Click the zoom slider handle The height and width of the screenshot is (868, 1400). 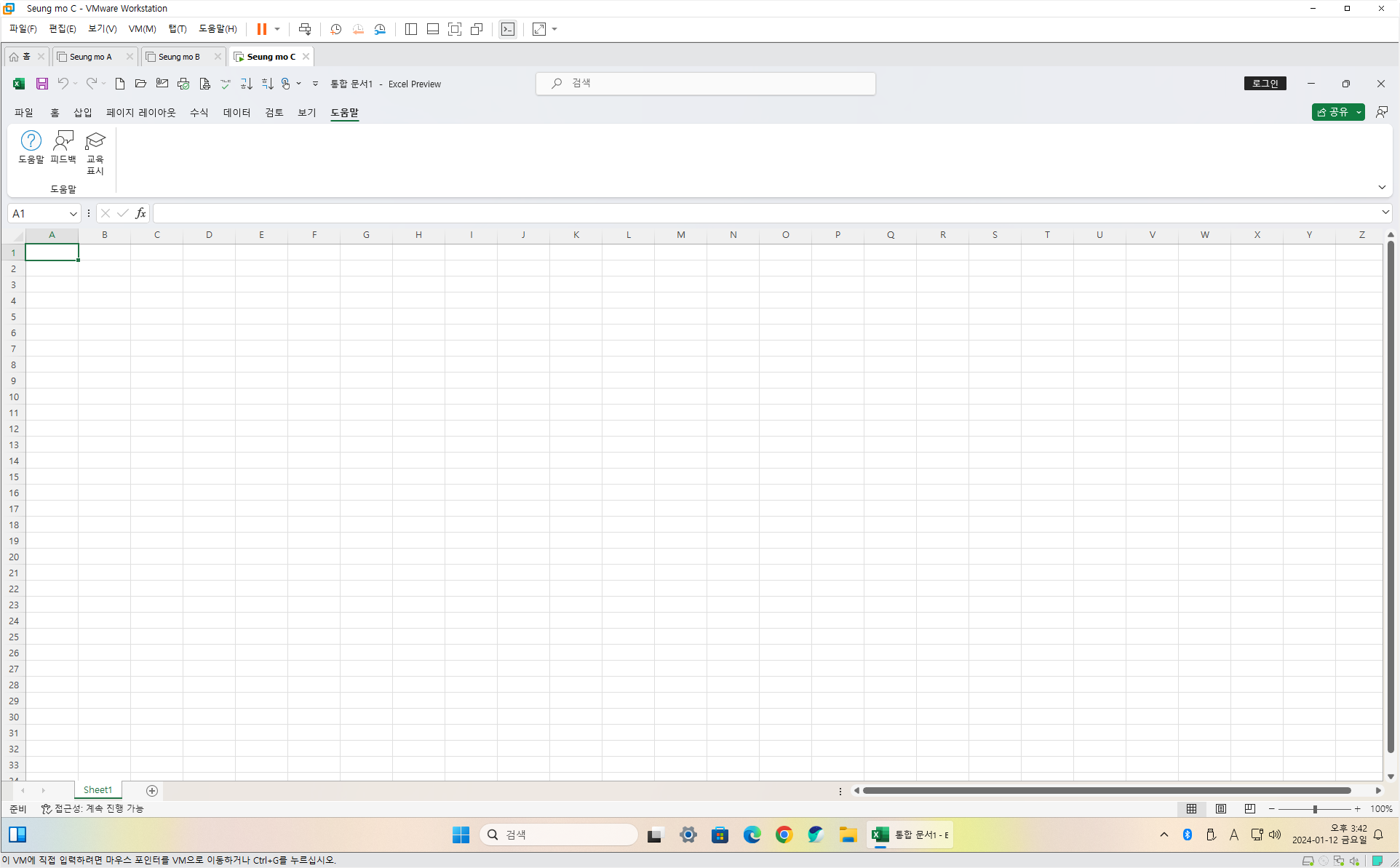pyautogui.click(x=1315, y=808)
